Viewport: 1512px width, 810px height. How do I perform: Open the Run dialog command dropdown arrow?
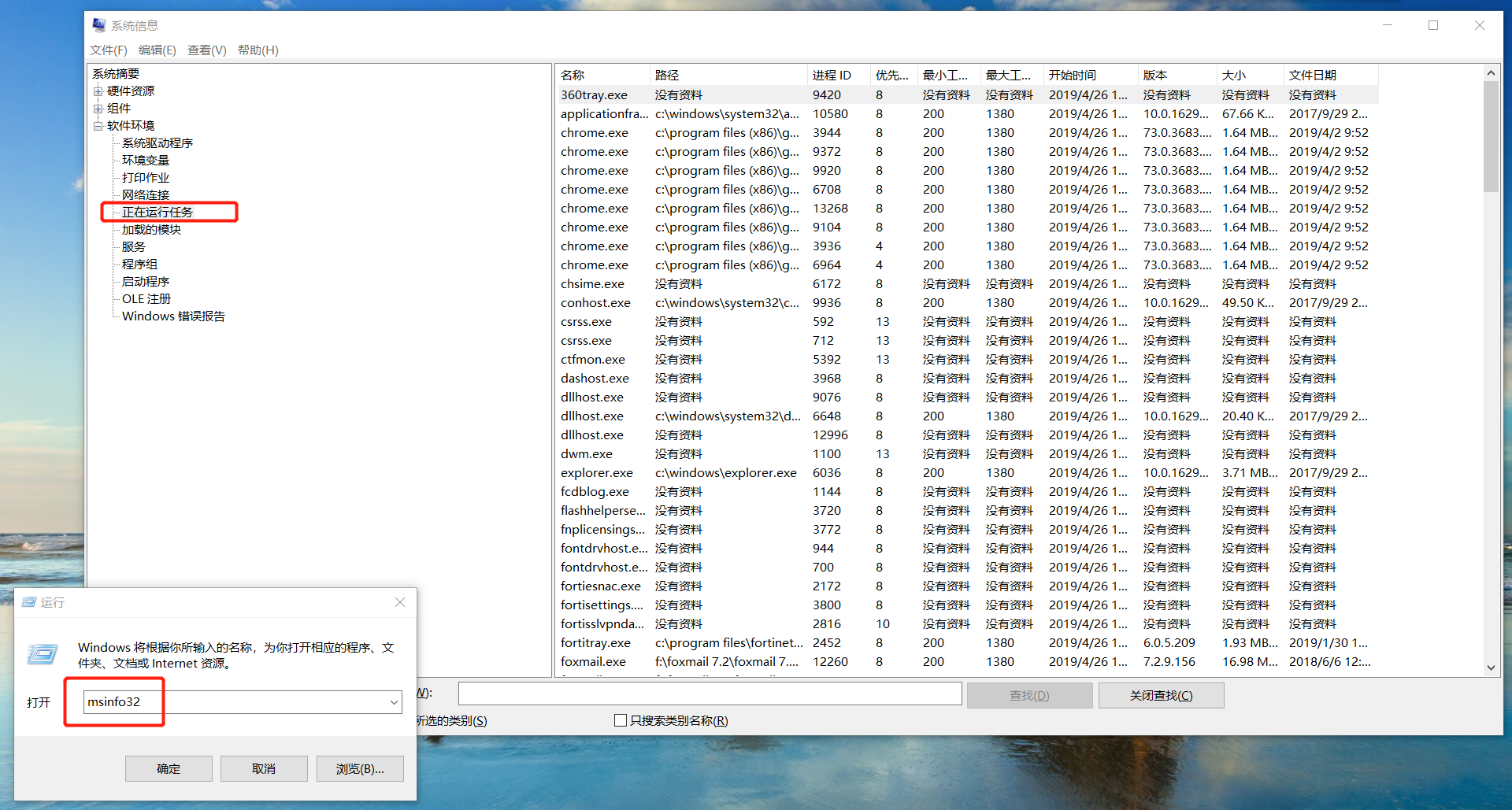pos(394,702)
